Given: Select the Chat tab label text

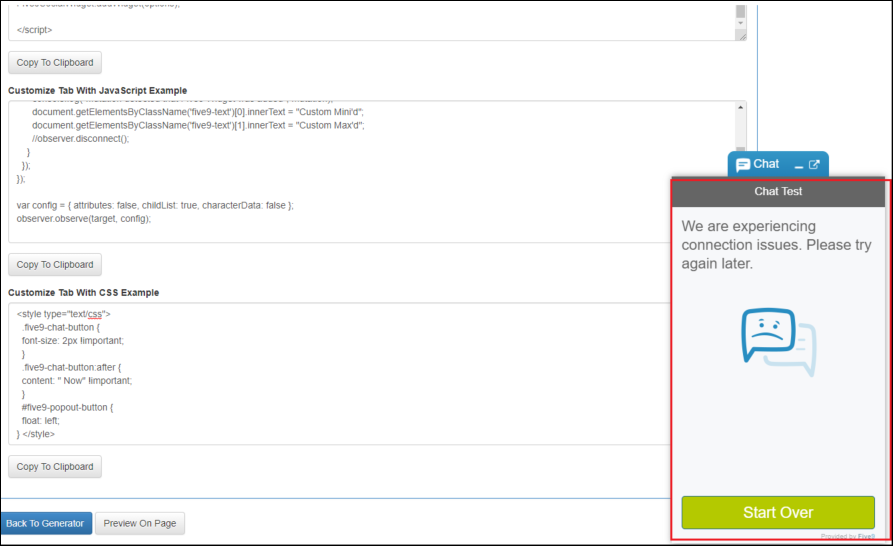Looking at the screenshot, I should click(x=766, y=164).
